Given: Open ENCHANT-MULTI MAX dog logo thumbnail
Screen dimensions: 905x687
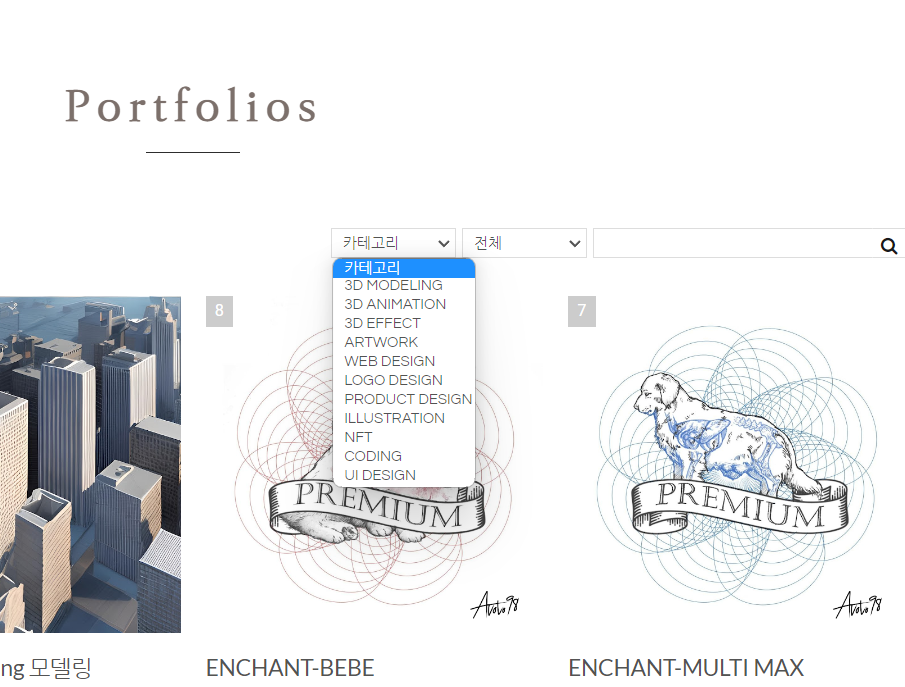Looking at the screenshot, I should 736,465.
